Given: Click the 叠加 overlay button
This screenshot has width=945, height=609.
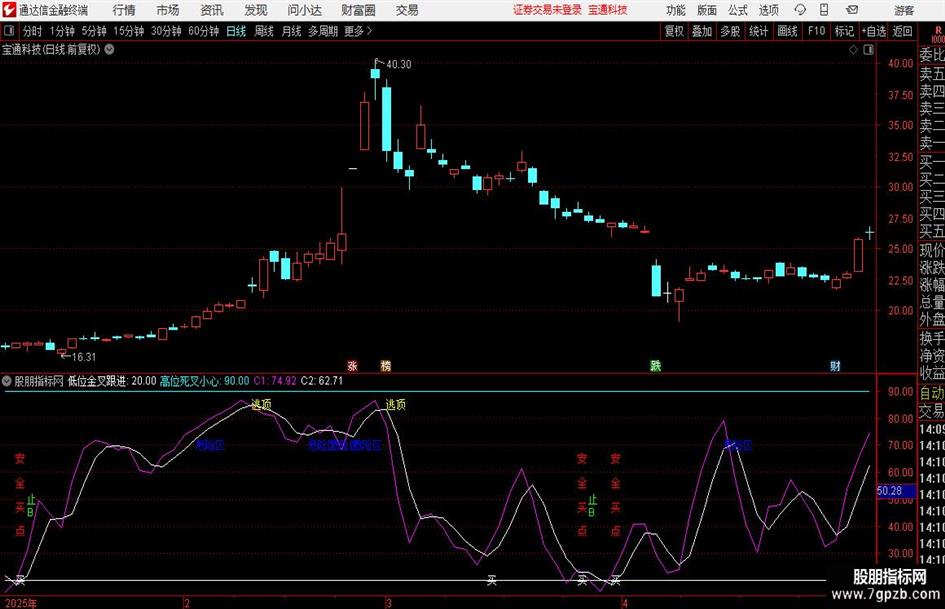Looking at the screenshot, I should [702, 31].
